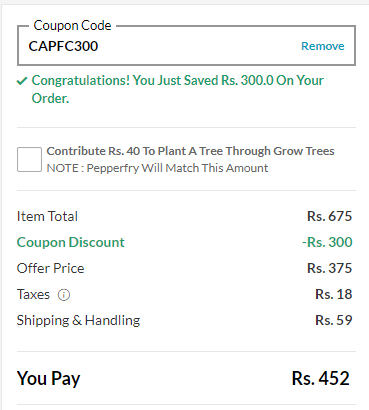Click the Rs. 675 item total amount
Image resolution: width=369 pixels, height=410 pixels.
point(329,216)
